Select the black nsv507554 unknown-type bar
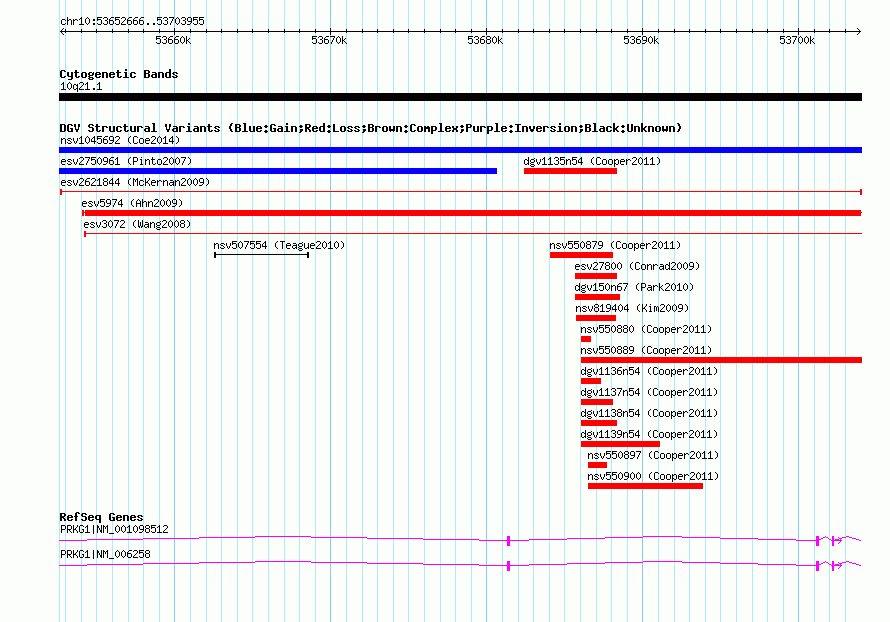The height and width of the screenshot is (622, 890). click(x=262, y=255)
